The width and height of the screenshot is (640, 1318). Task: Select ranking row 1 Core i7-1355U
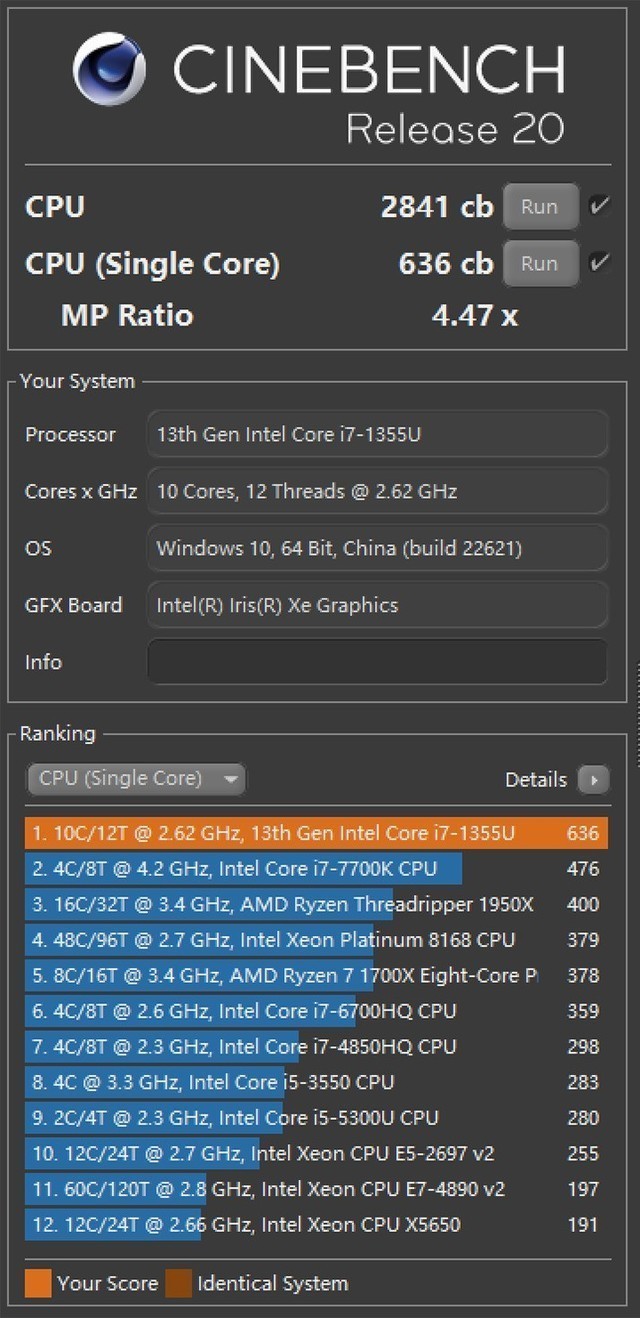click(316, 833)
